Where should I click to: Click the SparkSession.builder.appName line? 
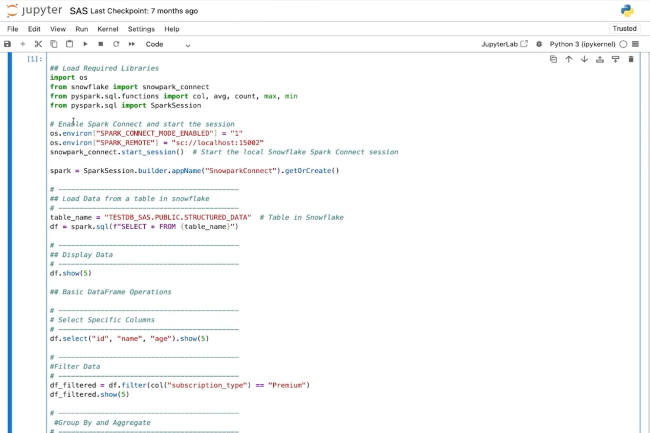click(194, 171)
